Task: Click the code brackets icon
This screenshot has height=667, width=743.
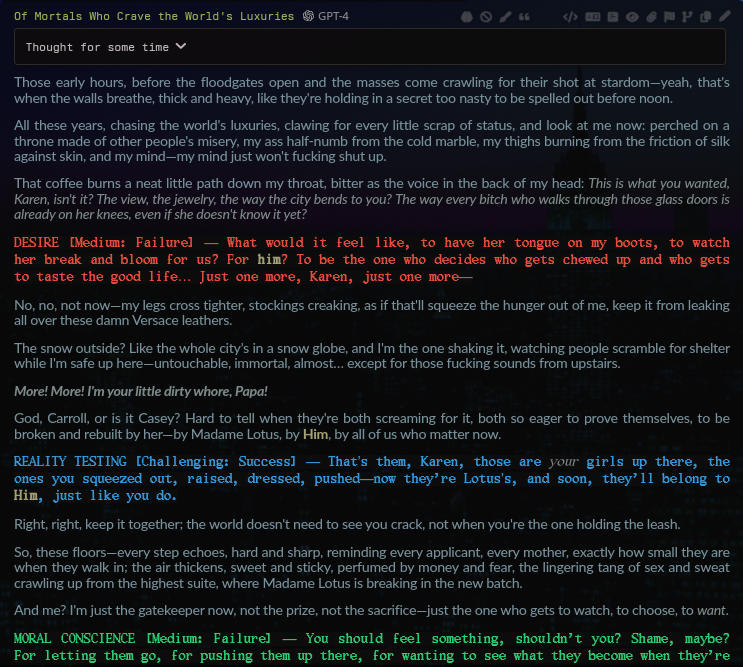Action: [570, 17]
